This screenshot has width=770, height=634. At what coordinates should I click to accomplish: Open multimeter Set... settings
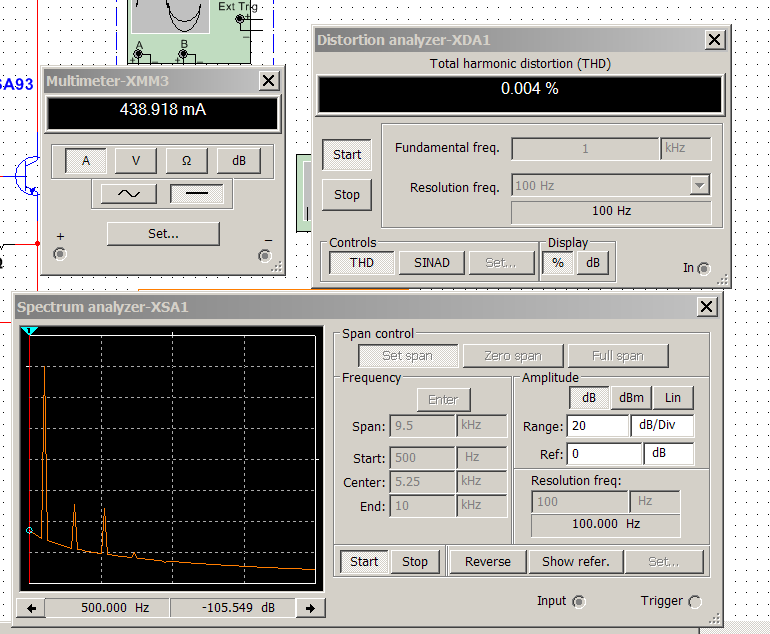(x=163, y=233)
